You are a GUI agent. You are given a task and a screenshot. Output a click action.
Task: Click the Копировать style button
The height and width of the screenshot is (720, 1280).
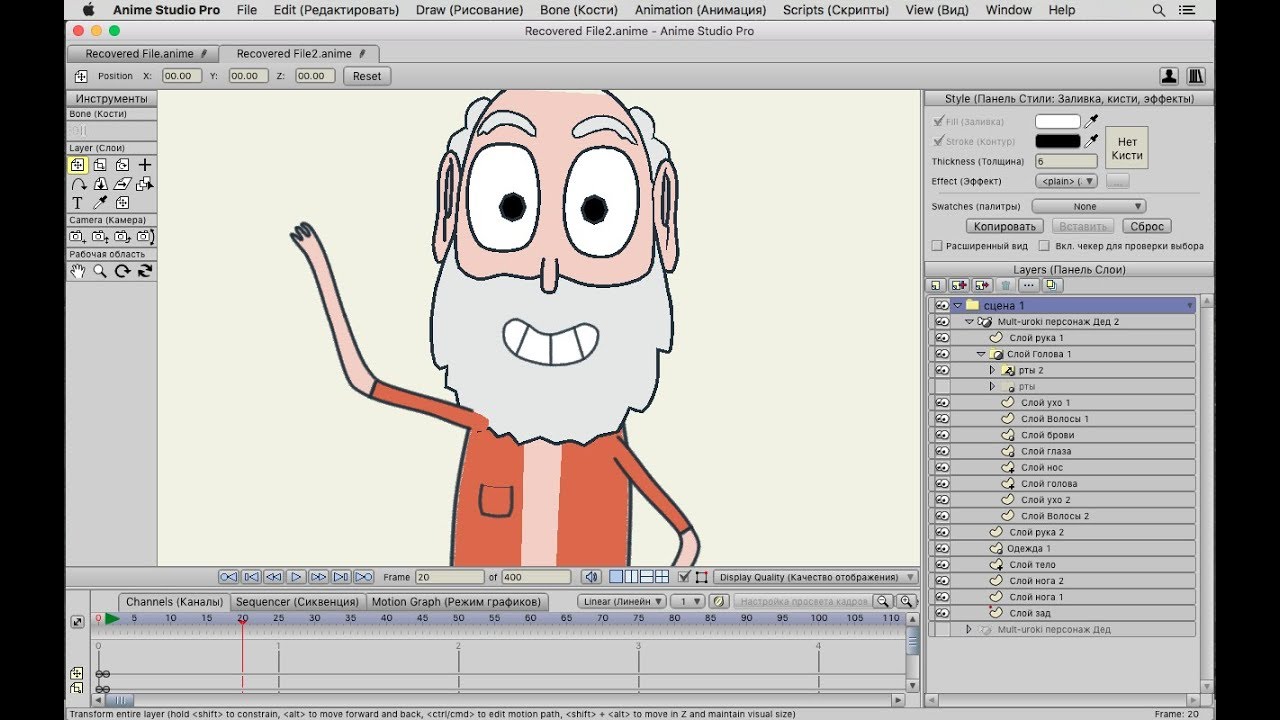pos(1005,226)
